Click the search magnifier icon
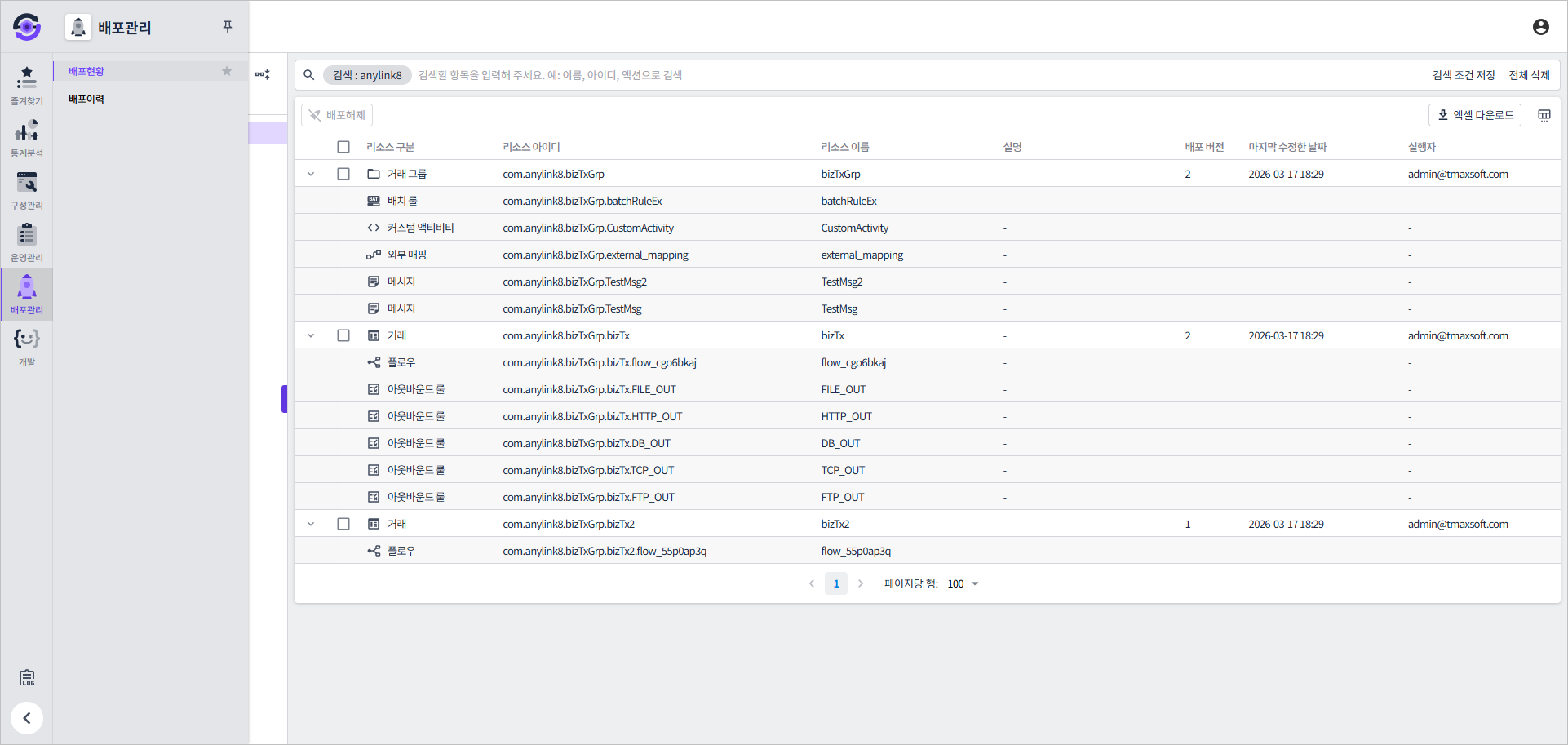The image size is (1568, 745). (309, 75)
